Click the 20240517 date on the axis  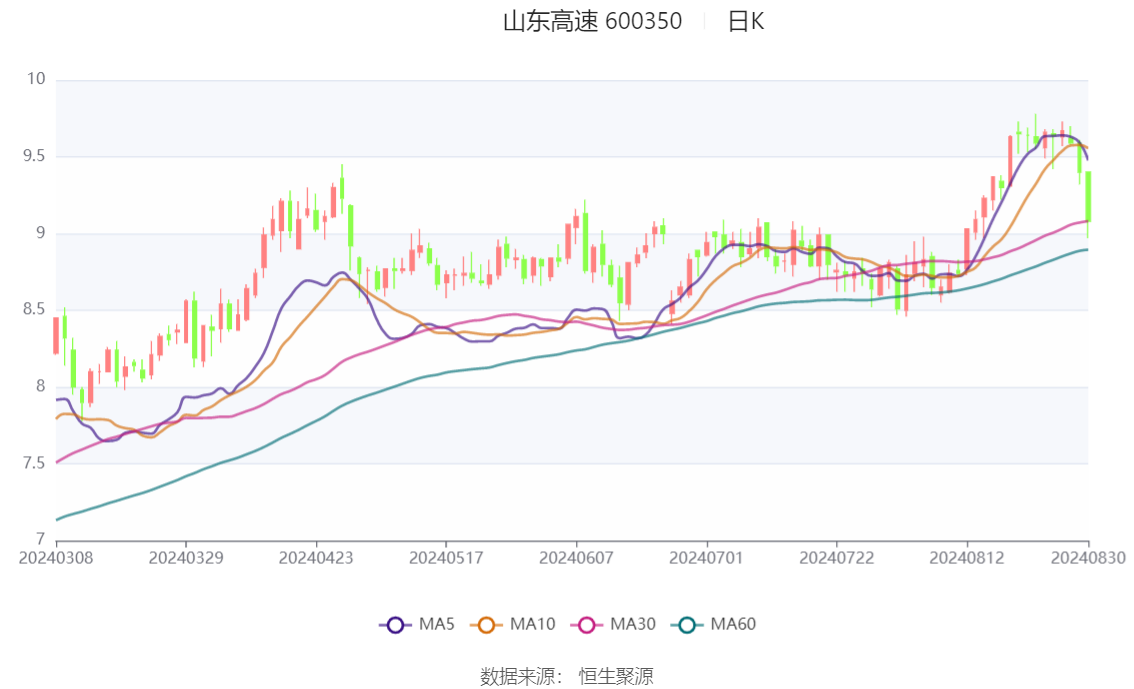pyautogui.click(x=446, y=558)
